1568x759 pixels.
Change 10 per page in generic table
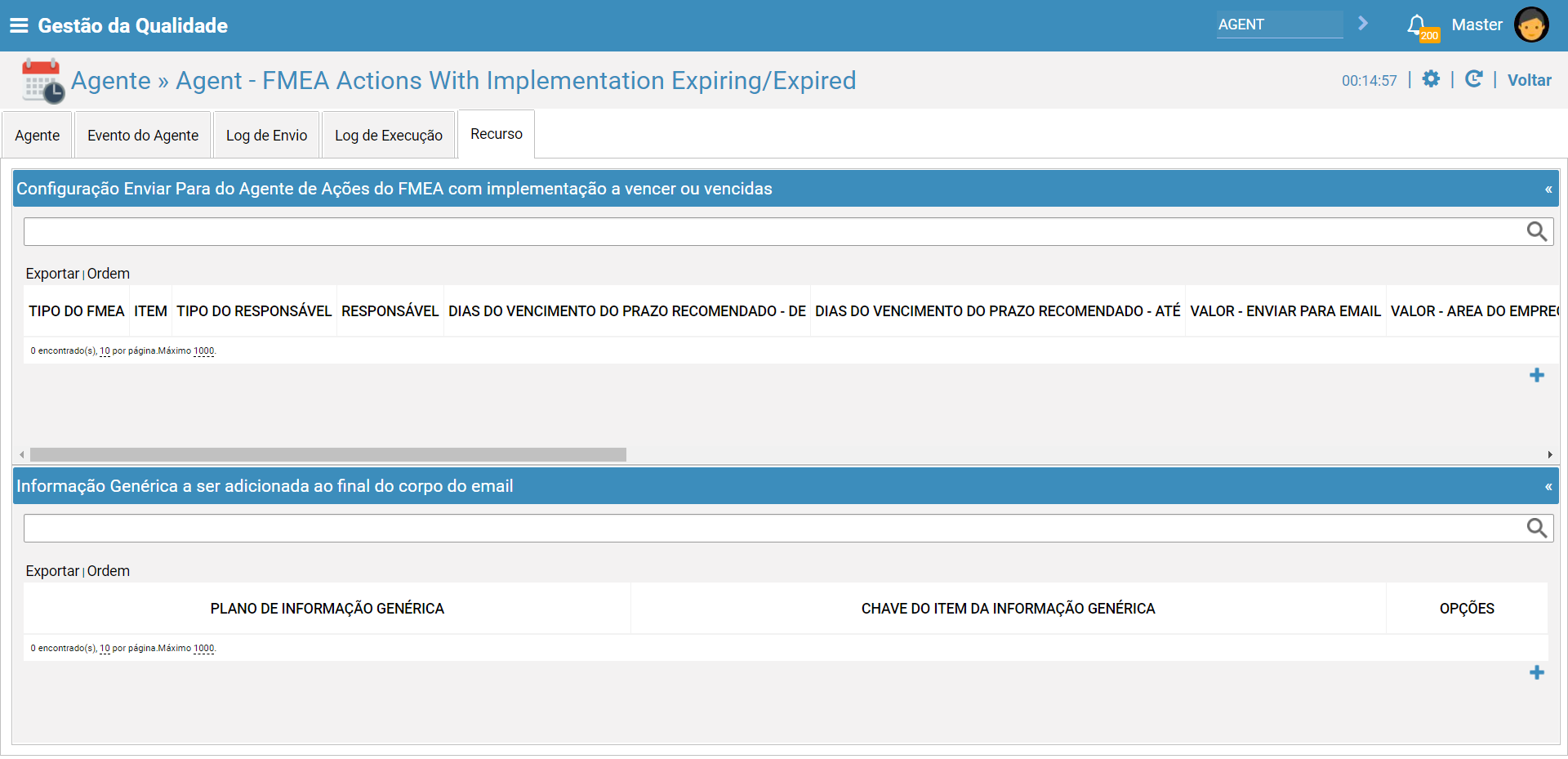105,649
